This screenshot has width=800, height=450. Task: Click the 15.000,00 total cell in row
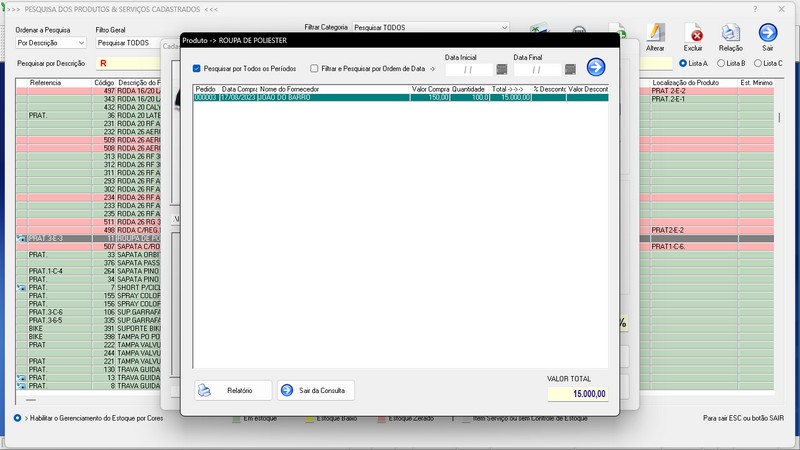coord(510,97)
